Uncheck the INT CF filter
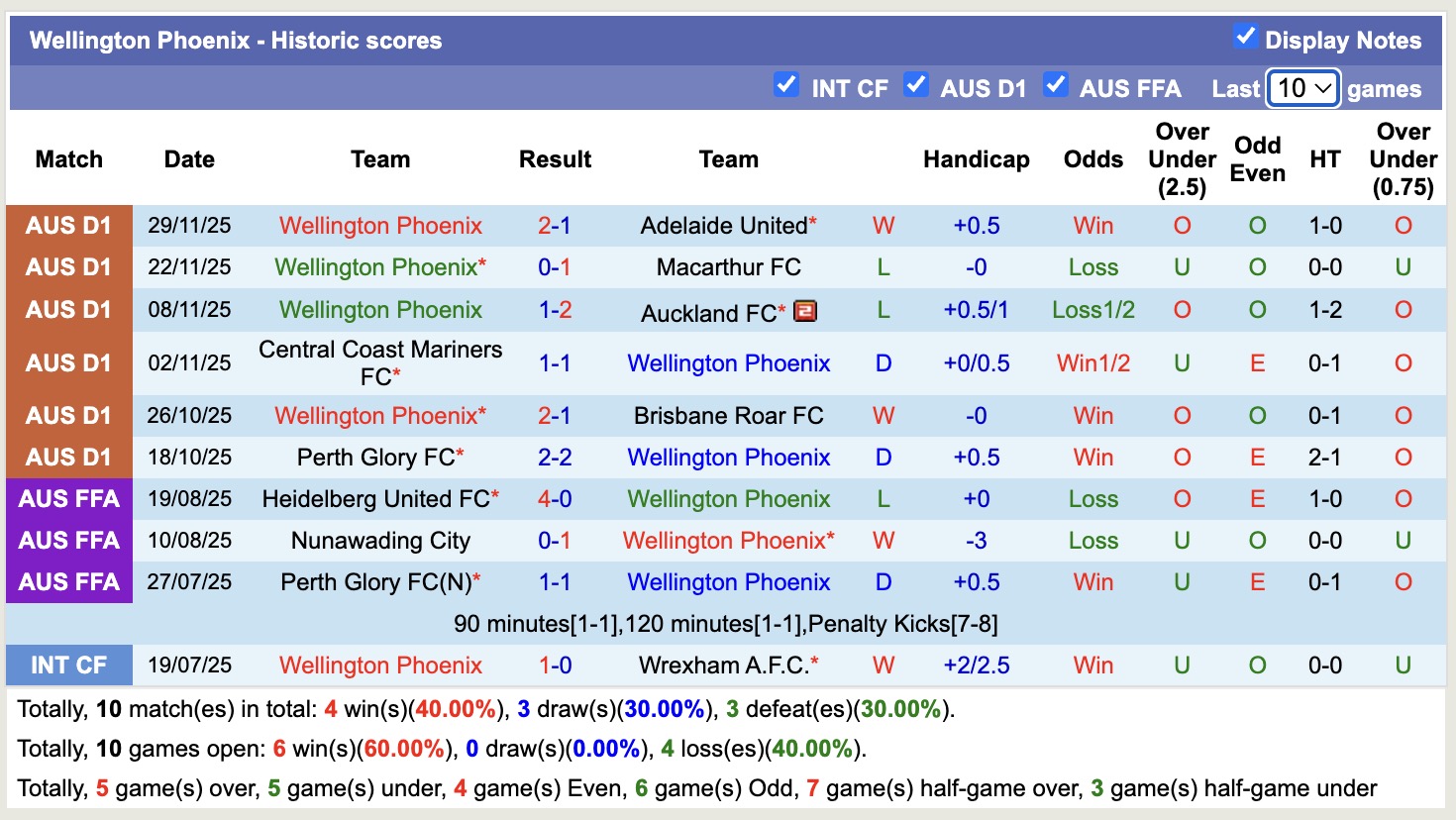This screenshot has height=820, width=1456. click(786, 85)
